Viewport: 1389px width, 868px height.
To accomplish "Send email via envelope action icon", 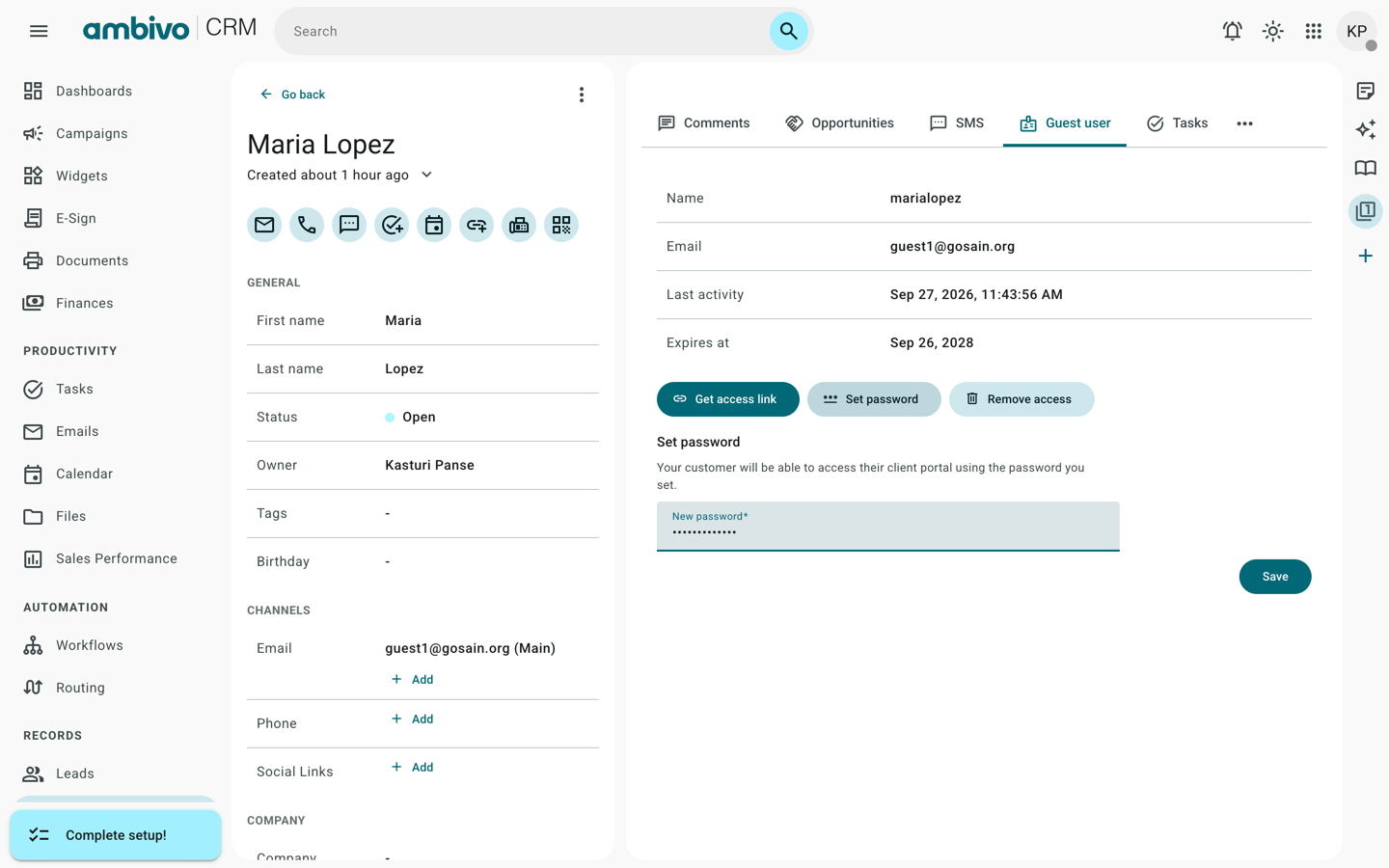I will pos(264,225).
